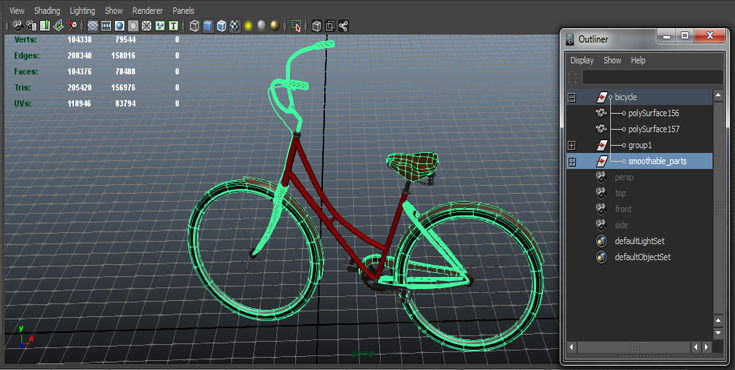
Task: Open Camera Attributes from panel toolbar
Action: pyautogui.click(x=31, y=26)
